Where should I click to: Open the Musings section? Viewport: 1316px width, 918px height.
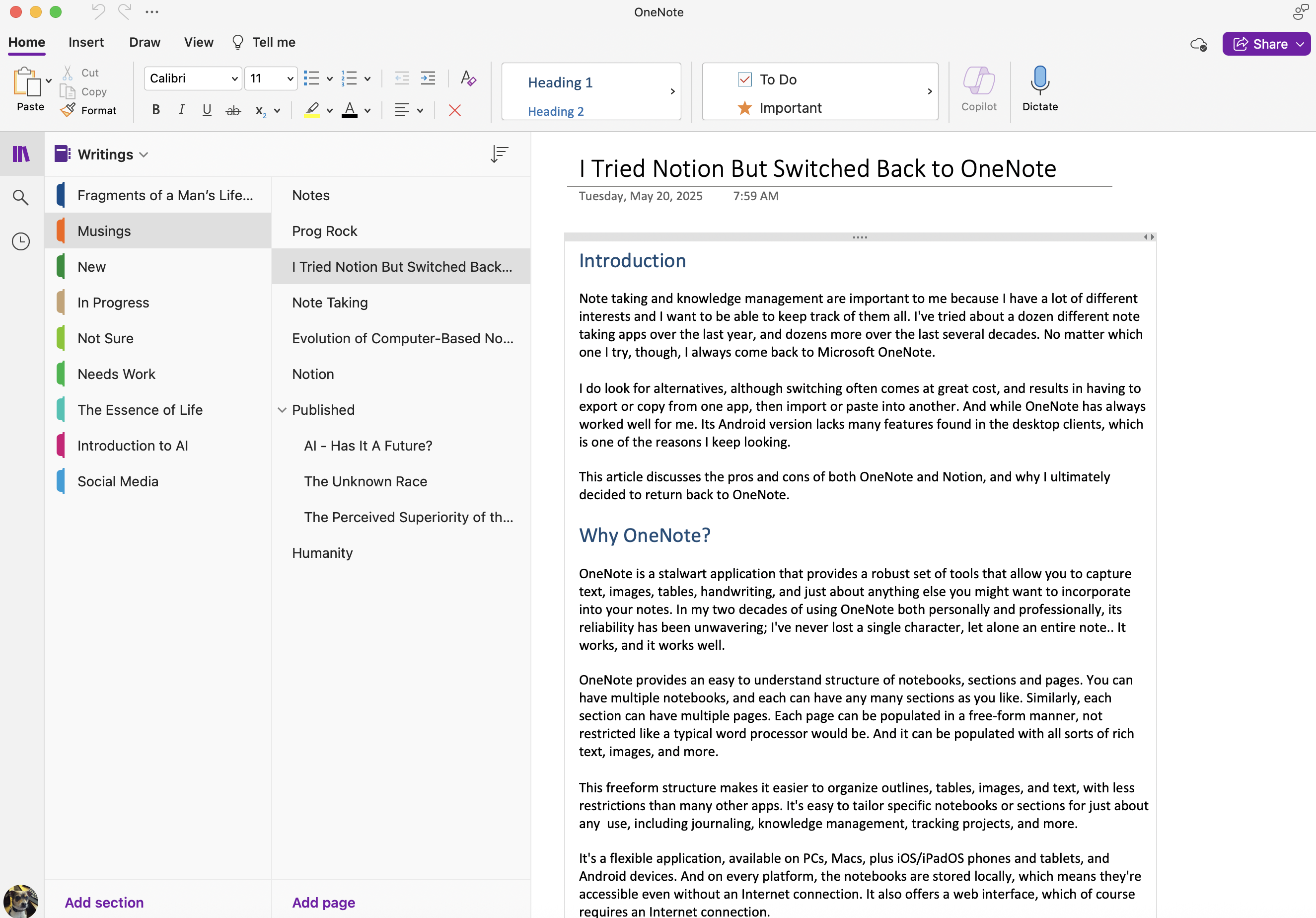click(157, 230)
